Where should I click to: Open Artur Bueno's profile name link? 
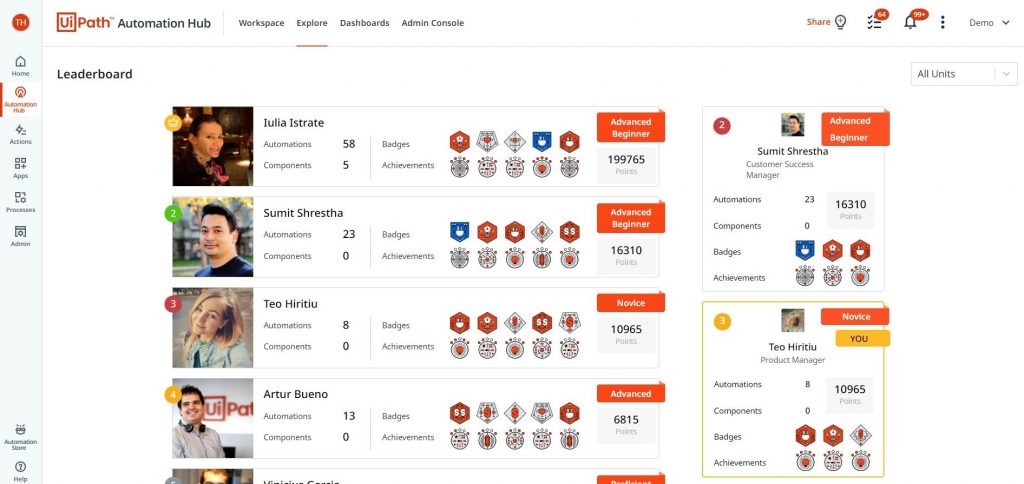coord(295,395)
